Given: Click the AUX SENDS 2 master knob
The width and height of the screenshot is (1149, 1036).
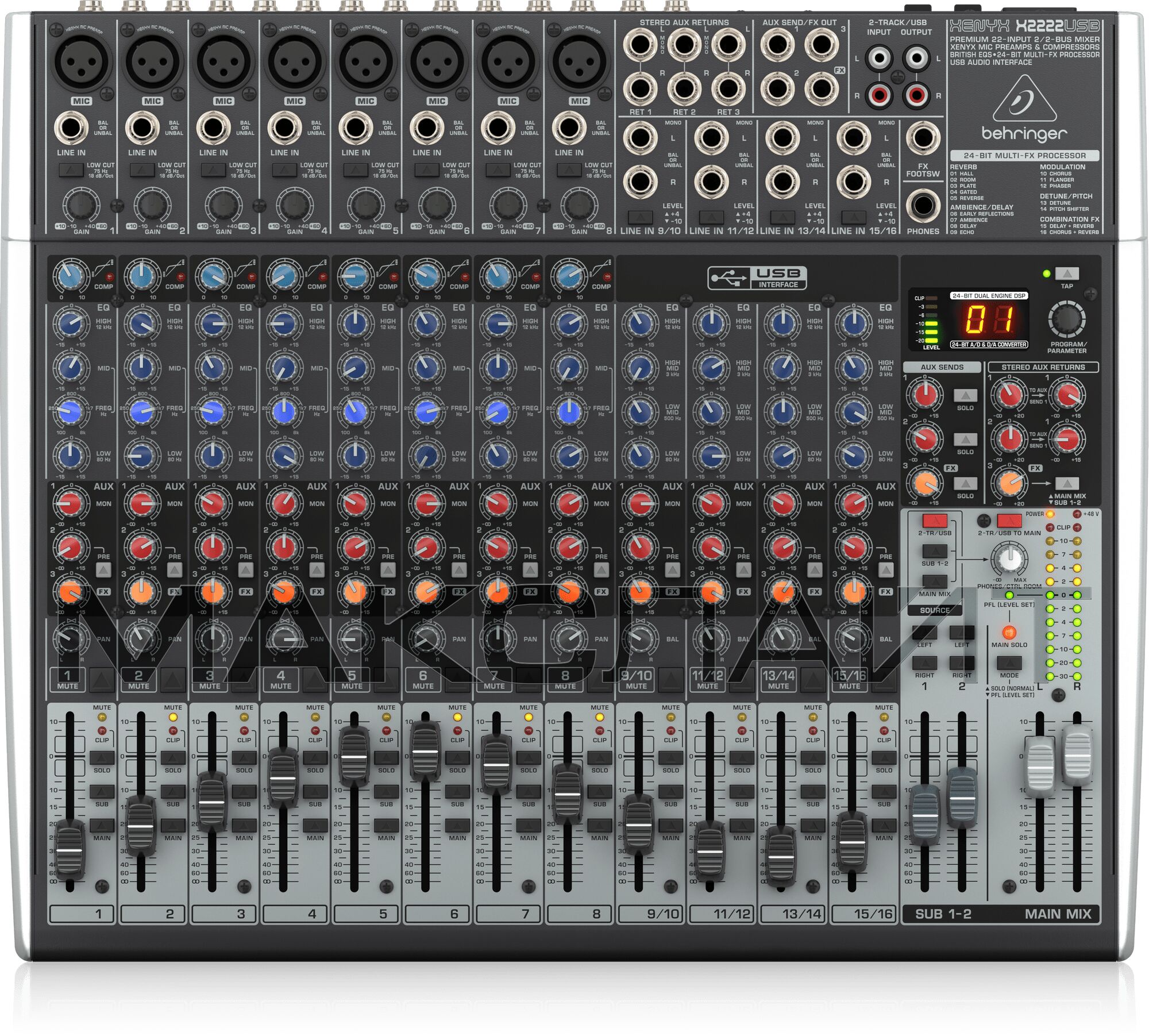Looking at the screenshot, I should (924, 439).
